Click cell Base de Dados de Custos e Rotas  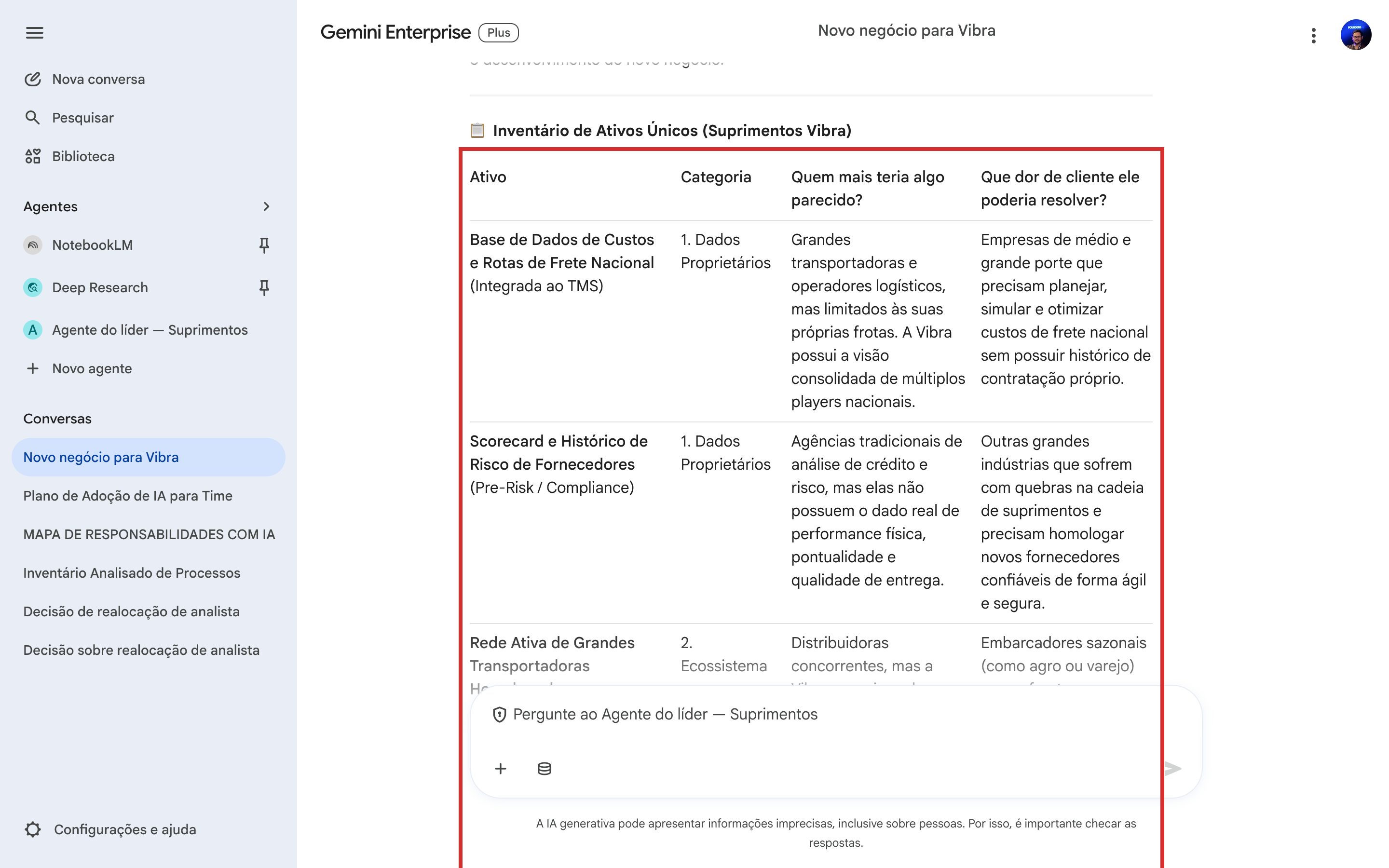(x=562, y=263)
